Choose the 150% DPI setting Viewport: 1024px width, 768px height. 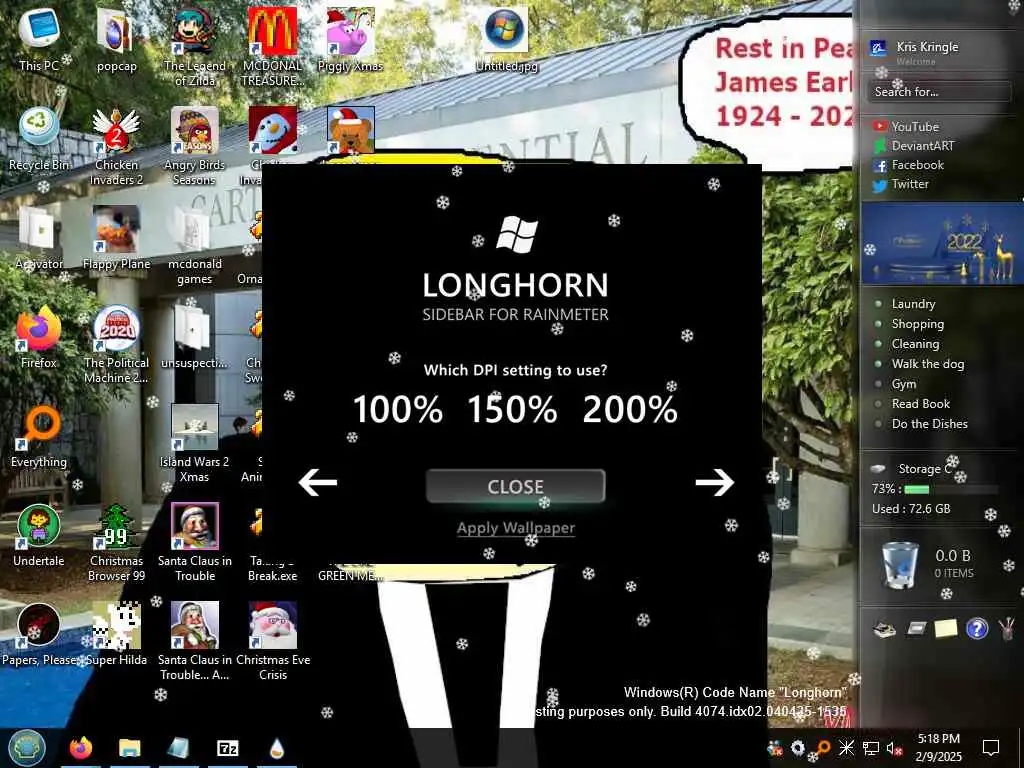pos(513,409)
